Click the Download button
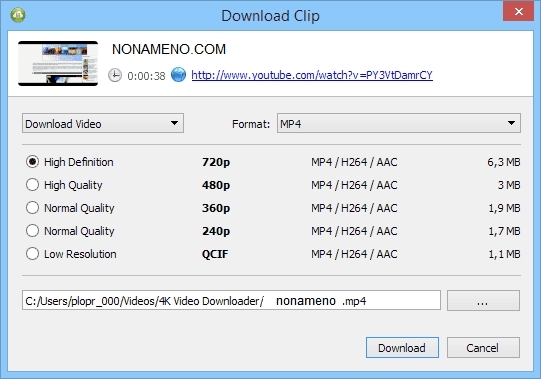Screen dimensions: 541x379 tap(402, 348)
